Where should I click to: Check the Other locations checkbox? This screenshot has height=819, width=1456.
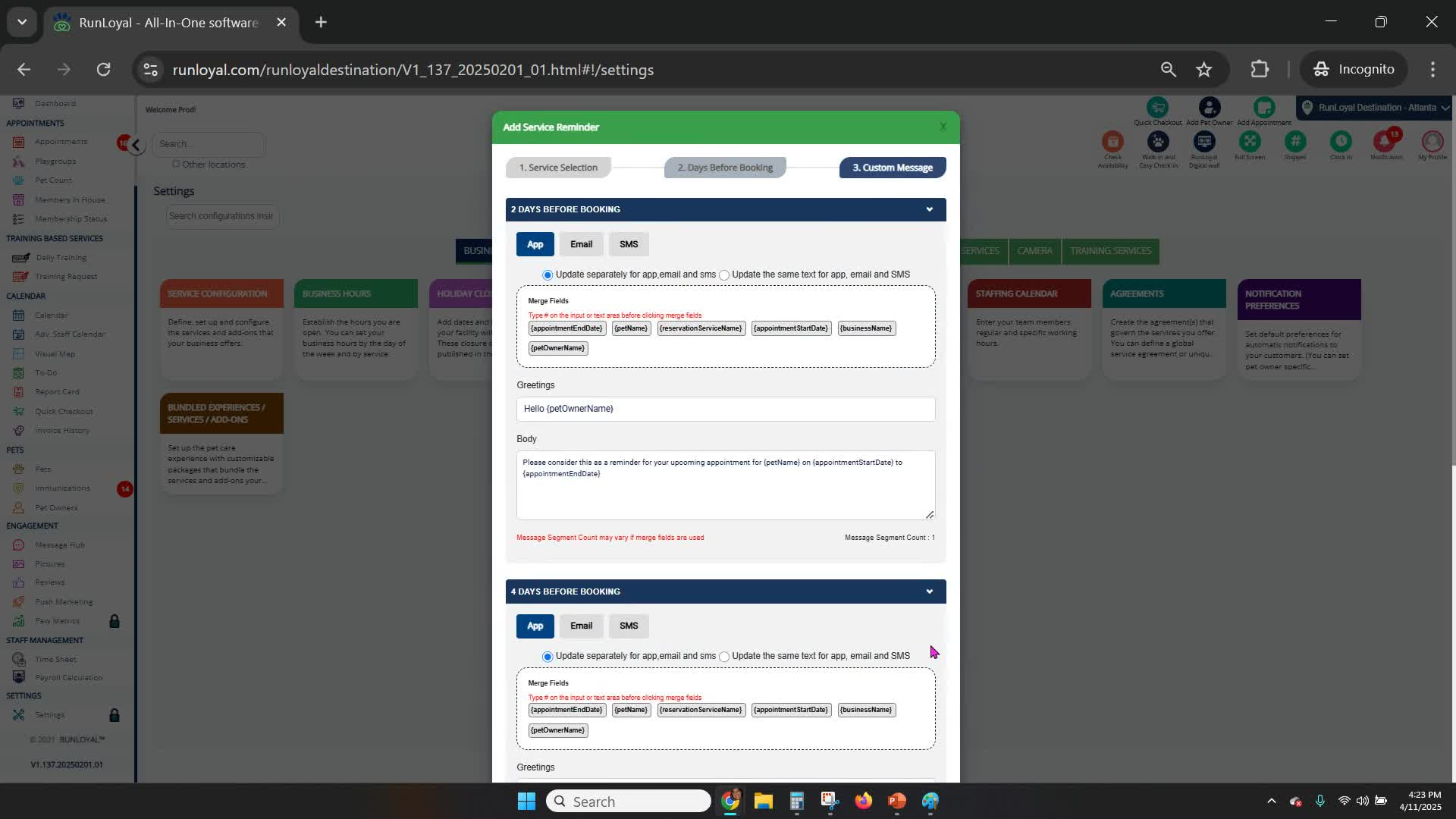176,164
